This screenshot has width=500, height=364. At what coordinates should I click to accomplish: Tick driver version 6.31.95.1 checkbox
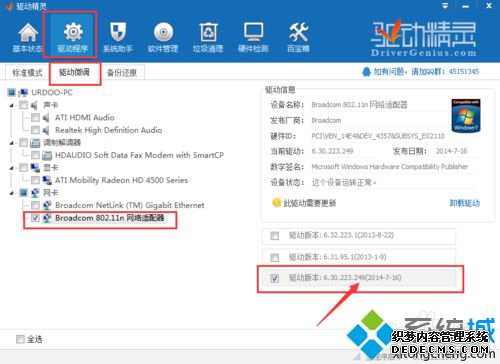pyautogui.click(x=275, y=257)
